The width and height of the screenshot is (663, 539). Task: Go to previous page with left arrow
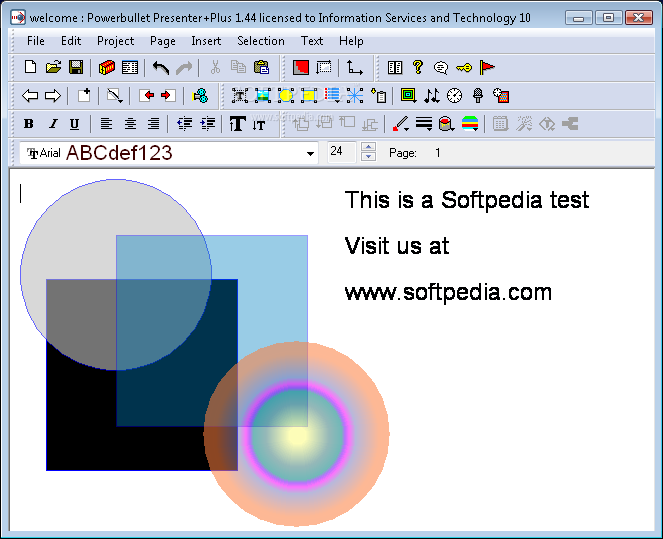[x=30, y=96]
